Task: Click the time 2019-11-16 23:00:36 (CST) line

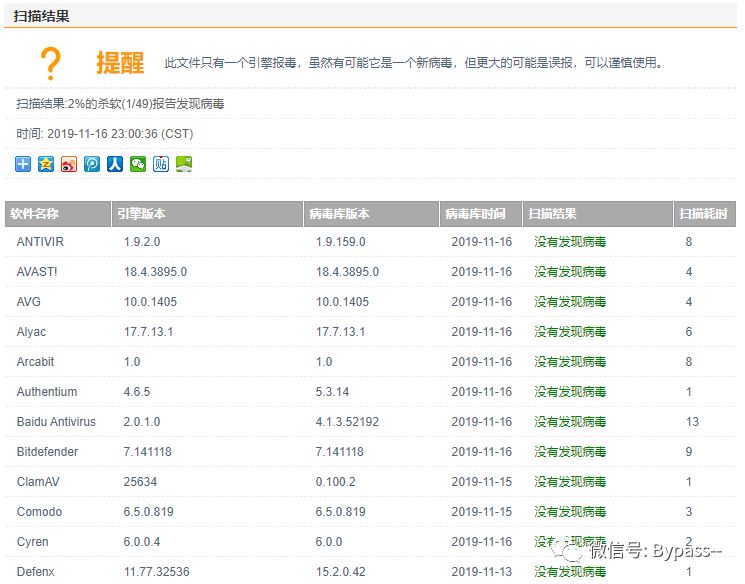Action: 105,134
